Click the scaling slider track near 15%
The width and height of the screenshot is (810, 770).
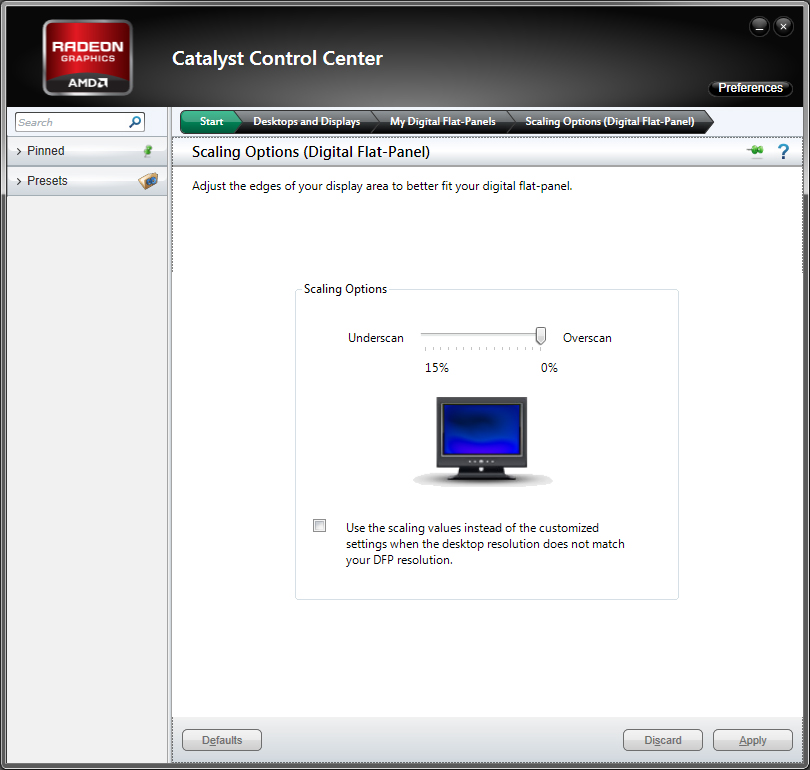coord(426,335)
